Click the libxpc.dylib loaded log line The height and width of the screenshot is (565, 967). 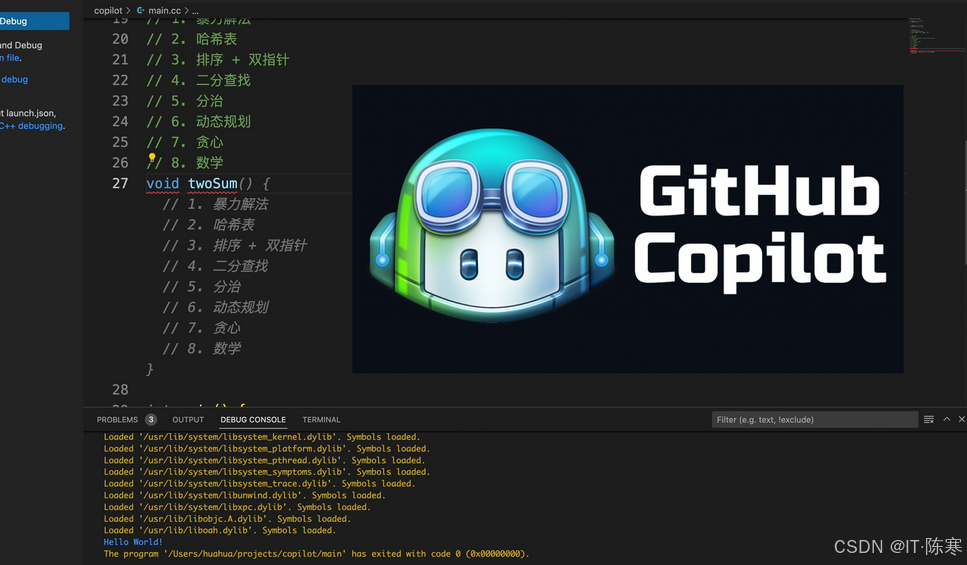pos(237,507)
